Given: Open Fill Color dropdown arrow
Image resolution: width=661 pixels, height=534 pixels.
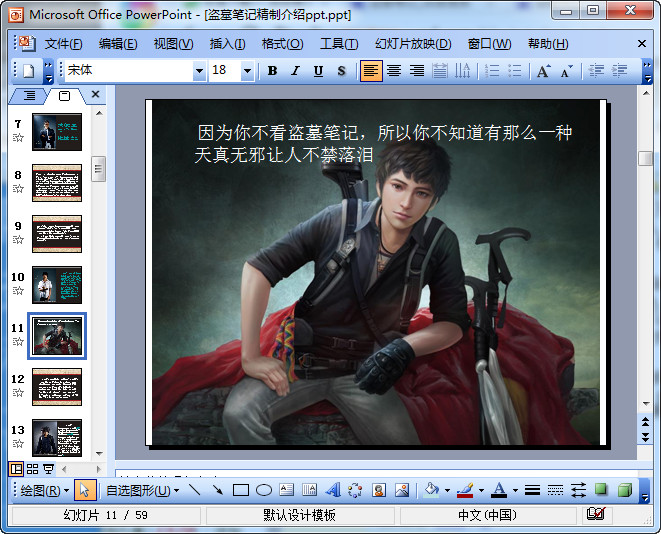Looking at the screenshot, I should tap(447, 490).
